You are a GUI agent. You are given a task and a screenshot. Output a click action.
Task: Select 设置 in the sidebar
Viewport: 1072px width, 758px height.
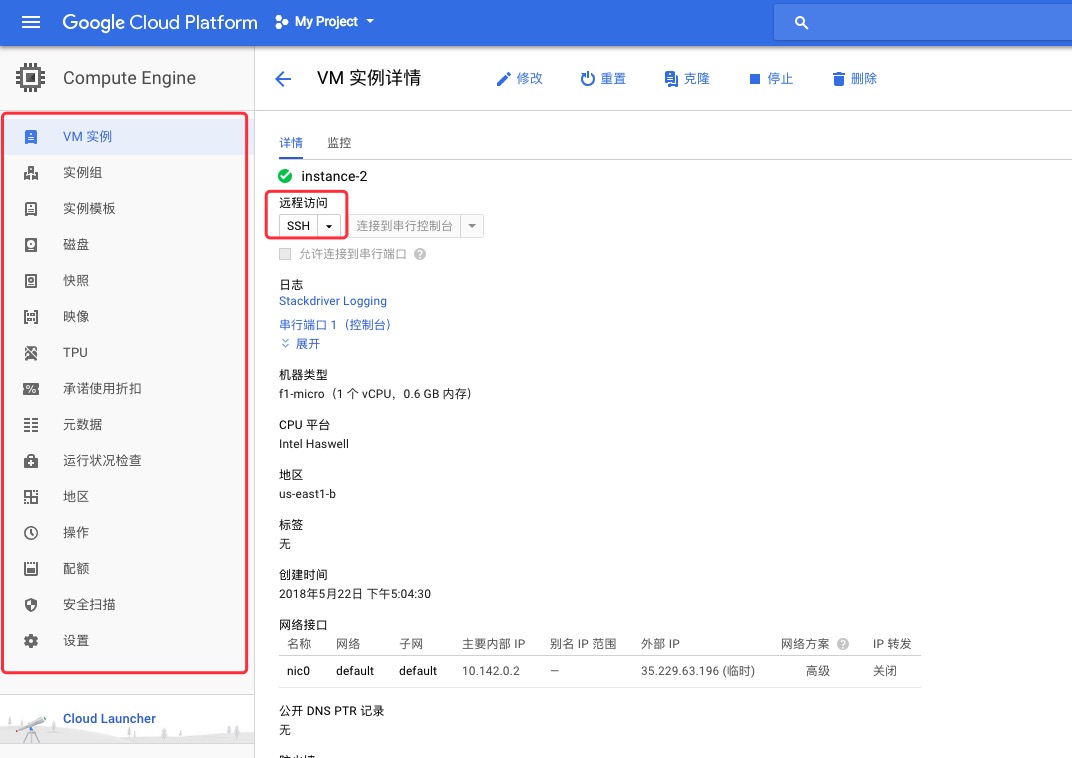(126, 641)
